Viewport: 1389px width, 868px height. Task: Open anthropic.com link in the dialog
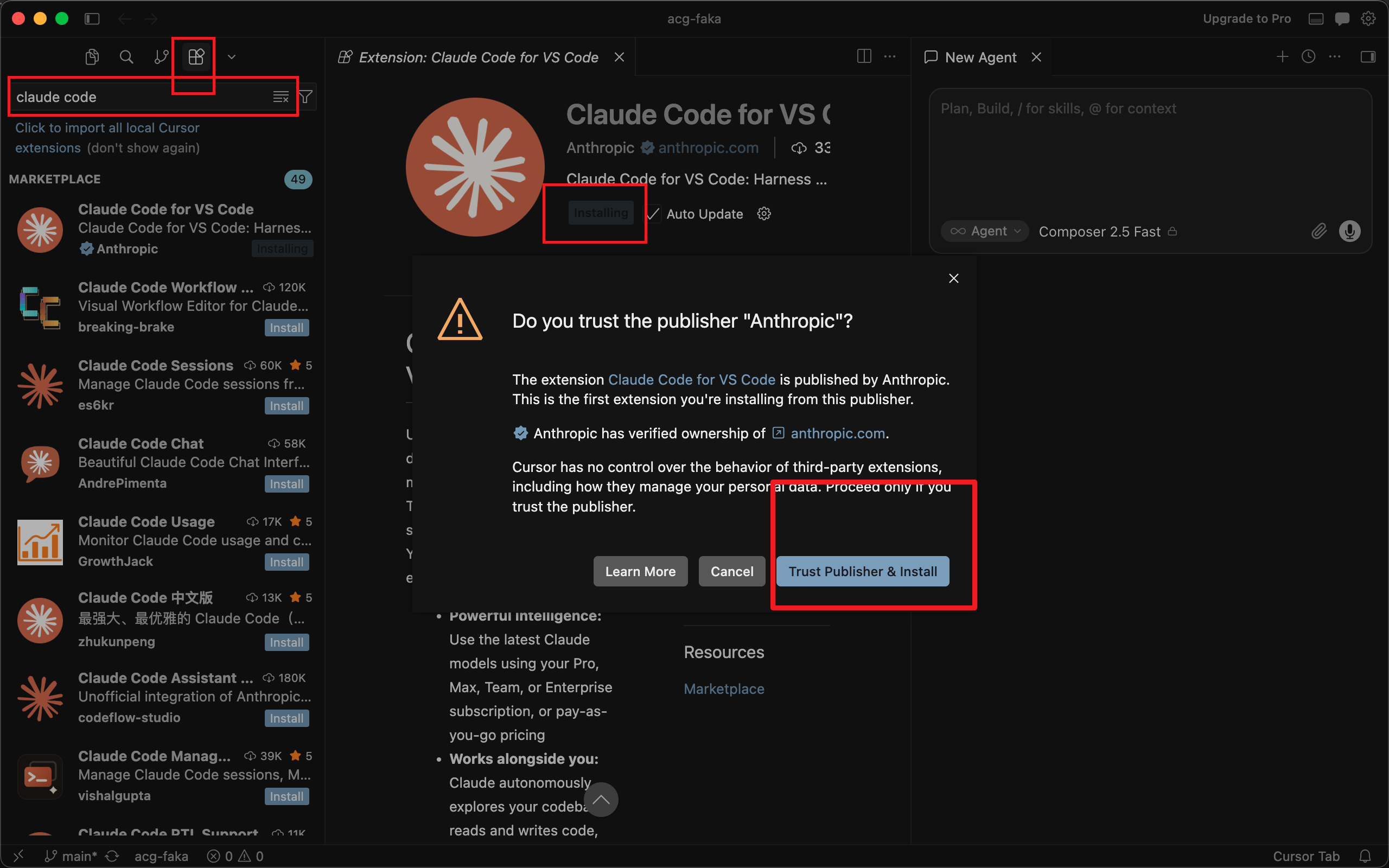click(x=837, y=433)
